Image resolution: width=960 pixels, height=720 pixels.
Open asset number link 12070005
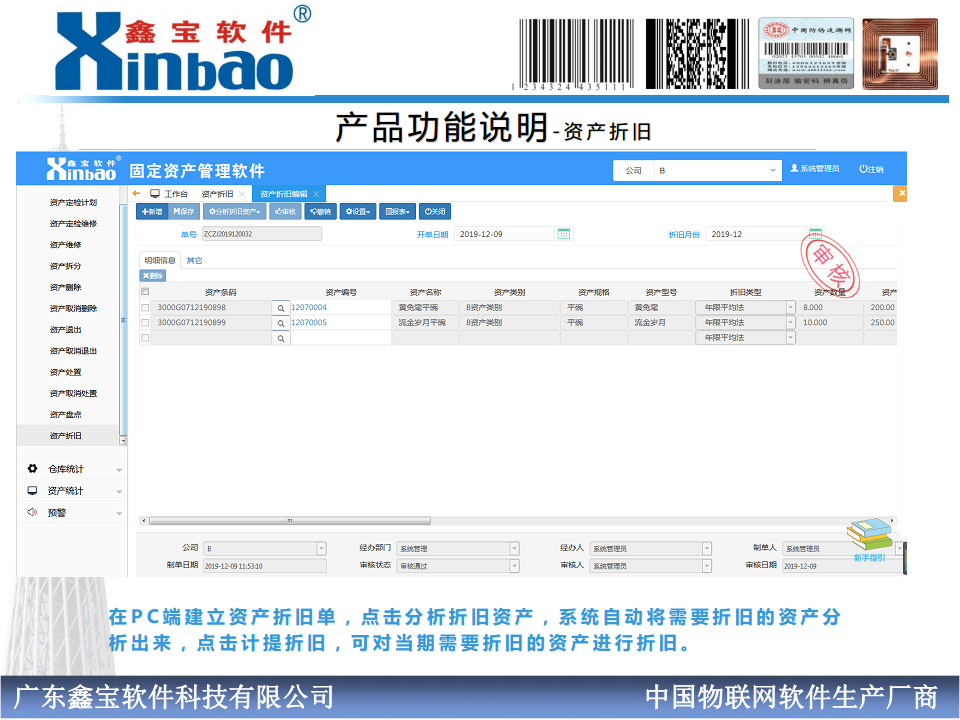[309, 322]
